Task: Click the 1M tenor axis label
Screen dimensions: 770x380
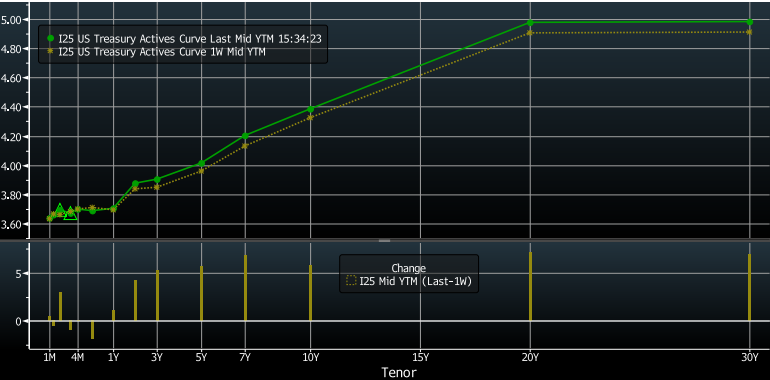Action: 50,357
